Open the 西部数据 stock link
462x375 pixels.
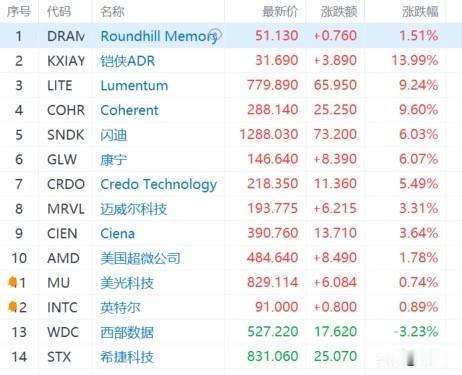tap(127, 332)
